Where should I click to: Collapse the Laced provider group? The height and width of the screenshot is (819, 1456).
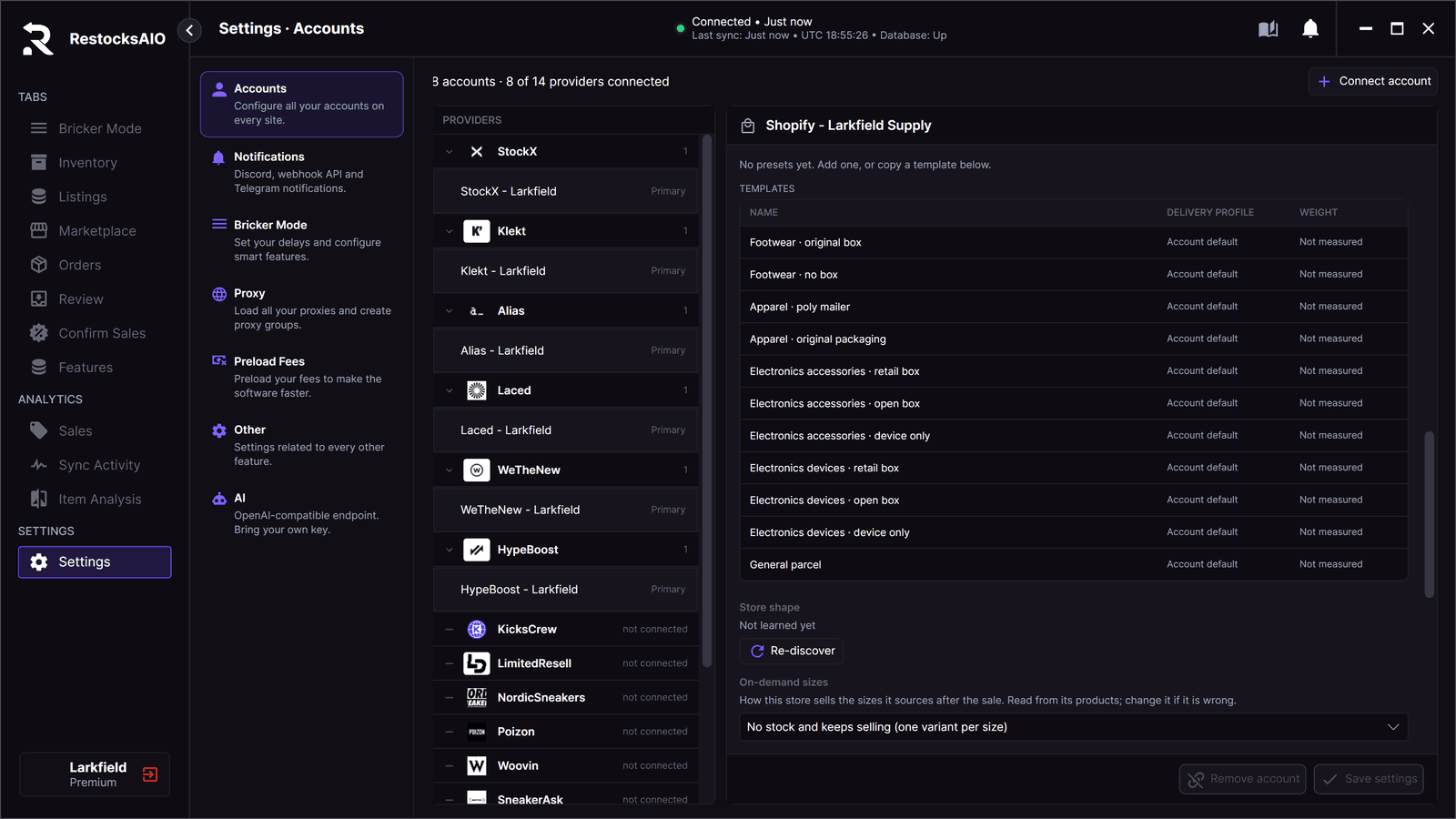[450, 390]
